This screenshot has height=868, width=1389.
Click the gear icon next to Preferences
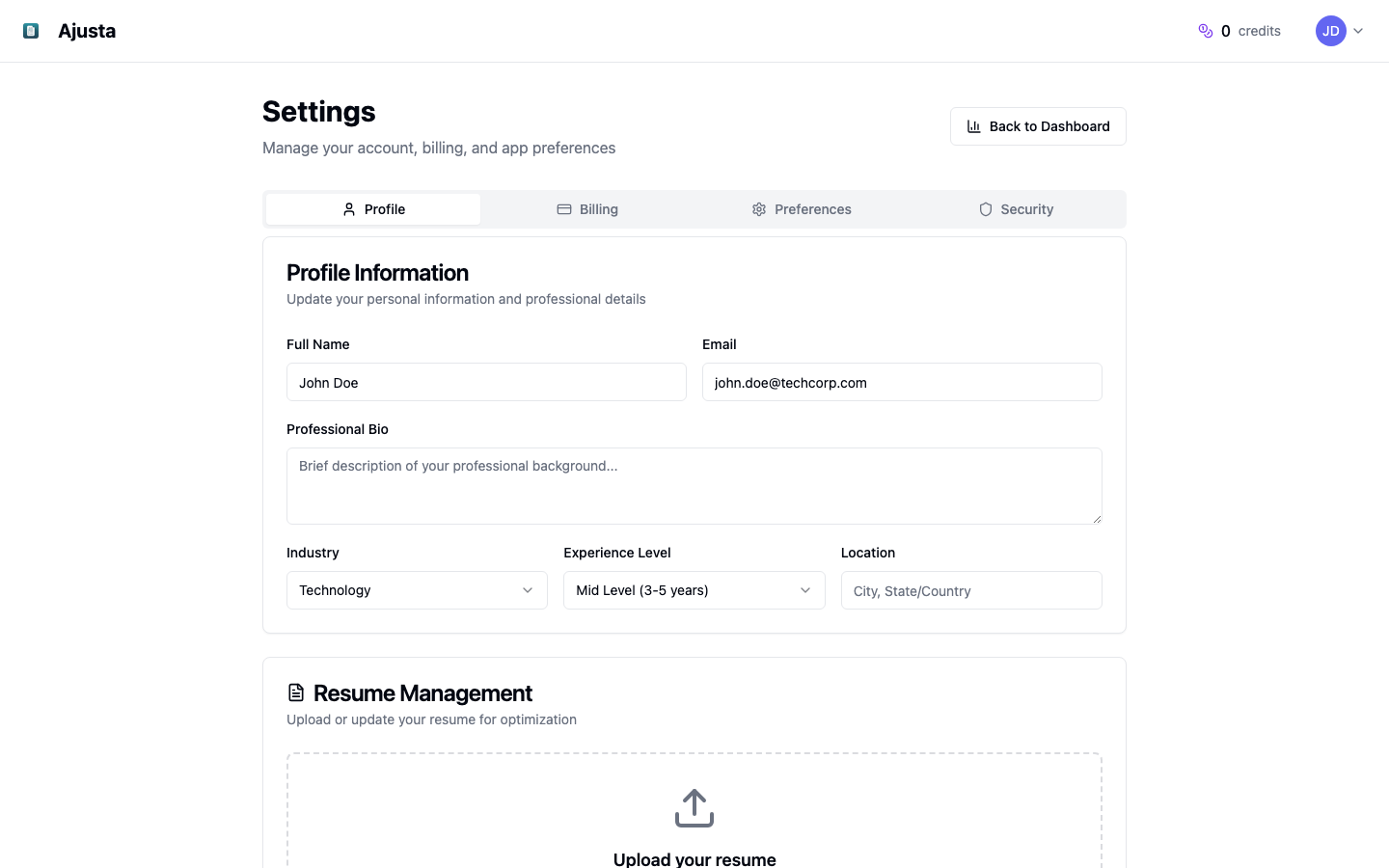pos(759,208)
